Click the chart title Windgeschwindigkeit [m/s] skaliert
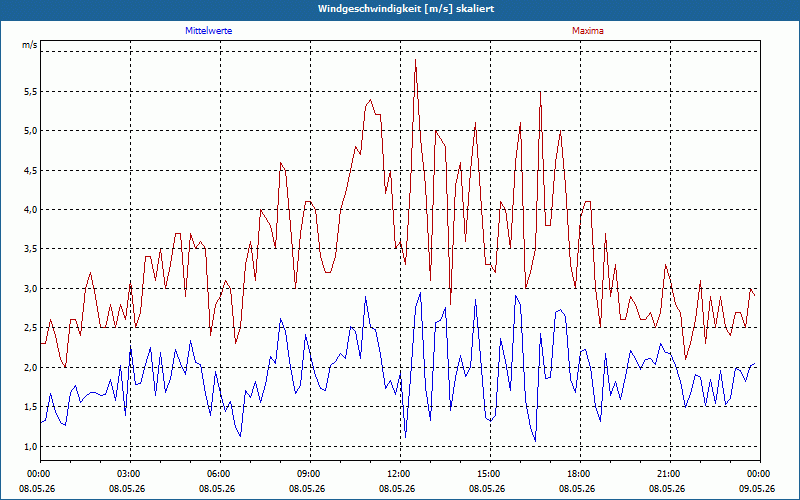The width and height of the screenshot is (800, 500). 406,9
